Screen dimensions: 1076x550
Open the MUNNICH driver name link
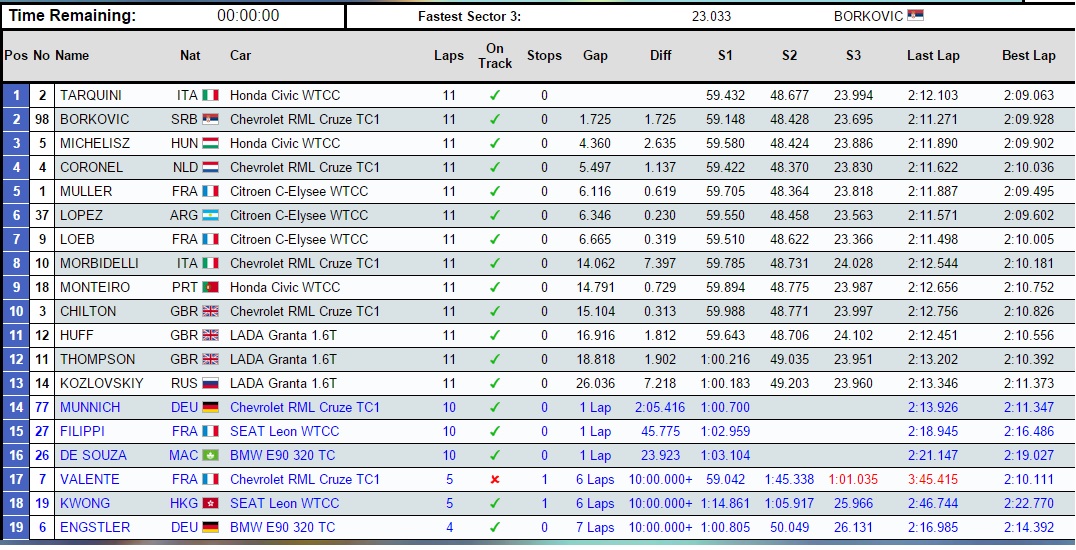(x=90, y=408)
